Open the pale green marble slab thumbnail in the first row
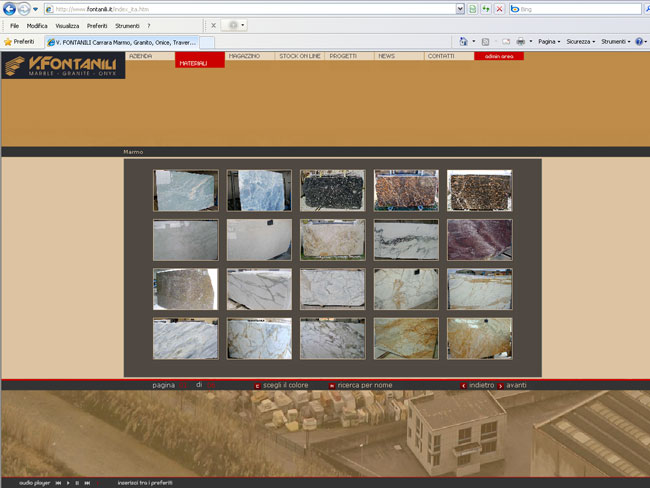 click(x=186, y=191)
